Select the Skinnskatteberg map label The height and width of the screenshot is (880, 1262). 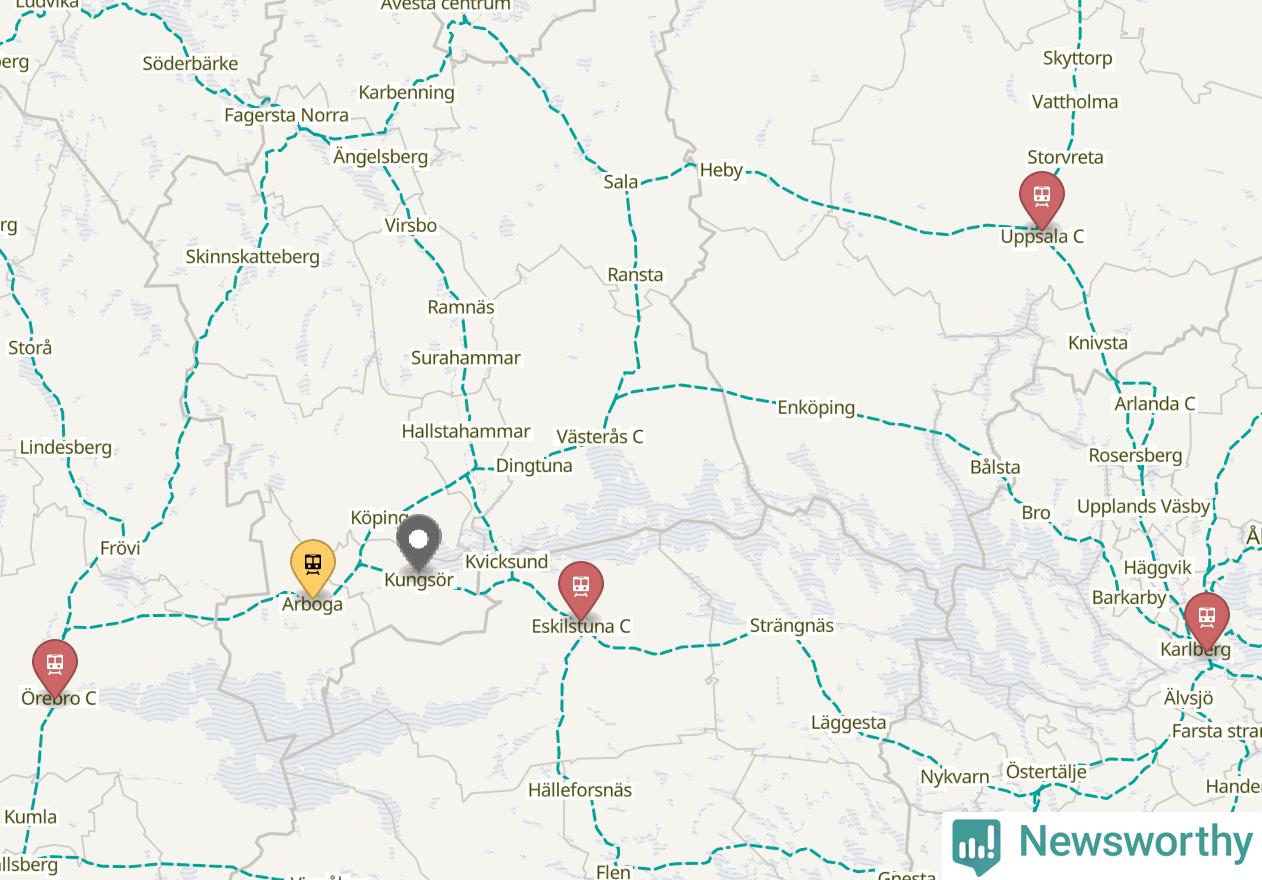click(253, 257)
